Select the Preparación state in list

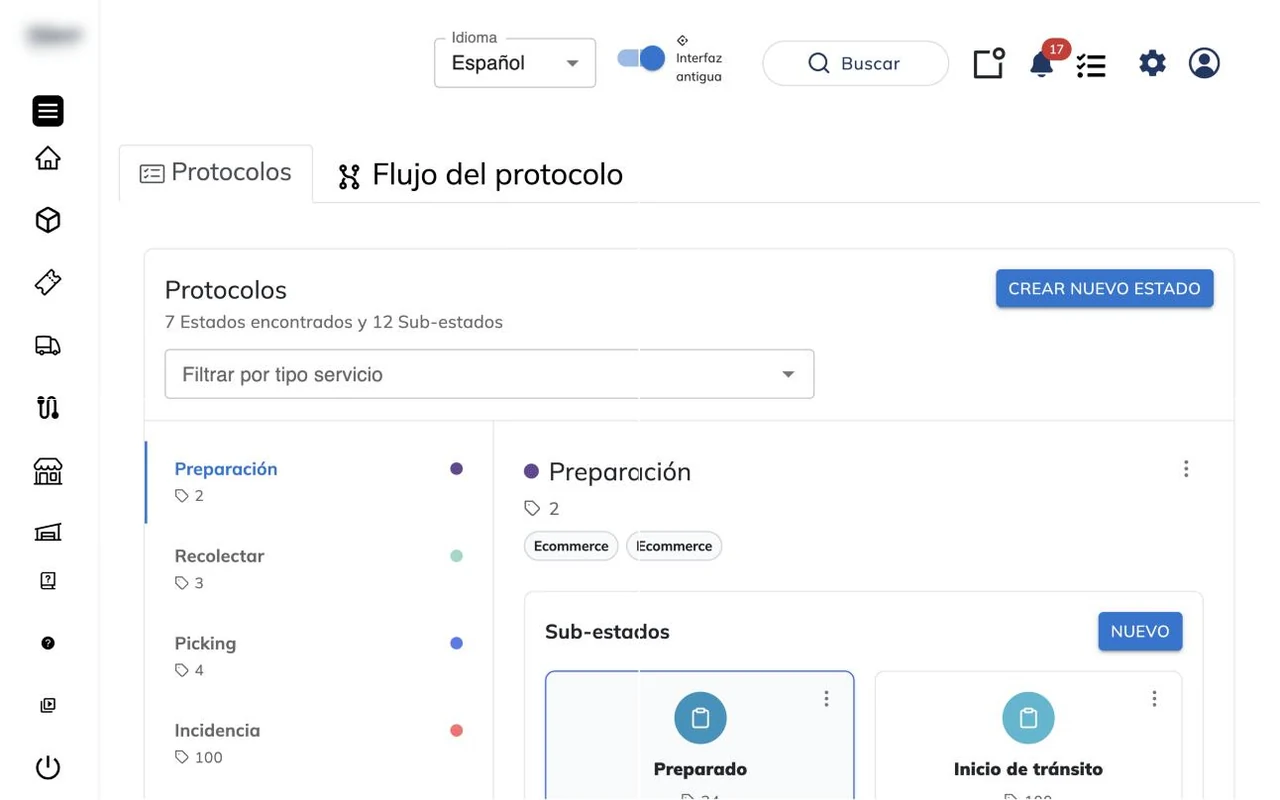(319, 481)
